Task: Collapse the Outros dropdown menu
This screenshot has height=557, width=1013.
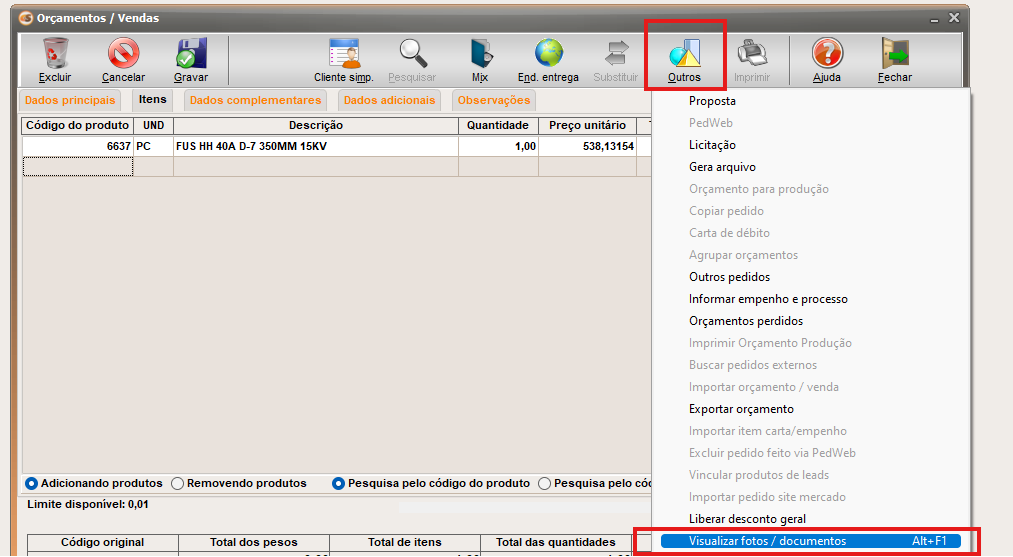Action: tap(685, 58)
